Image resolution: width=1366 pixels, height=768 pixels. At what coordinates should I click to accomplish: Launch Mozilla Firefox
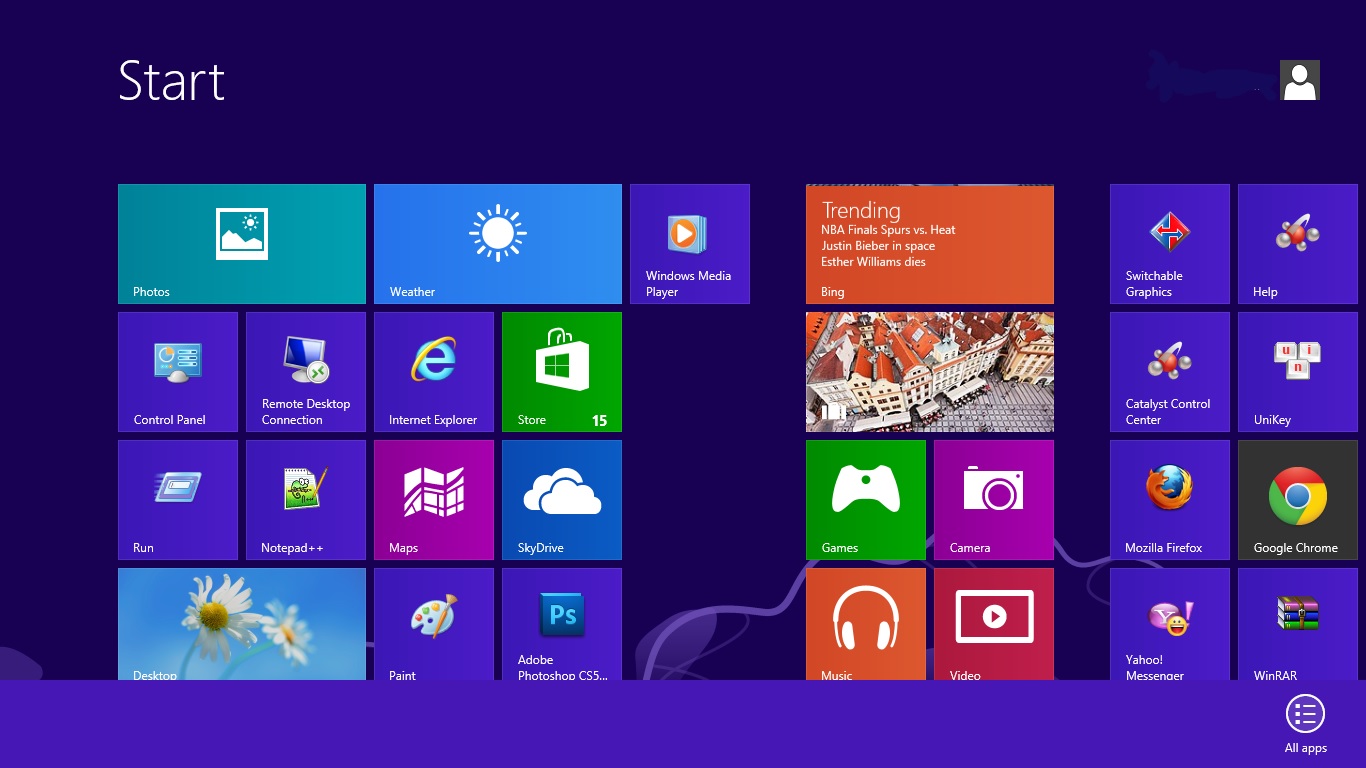(1169, 499)
